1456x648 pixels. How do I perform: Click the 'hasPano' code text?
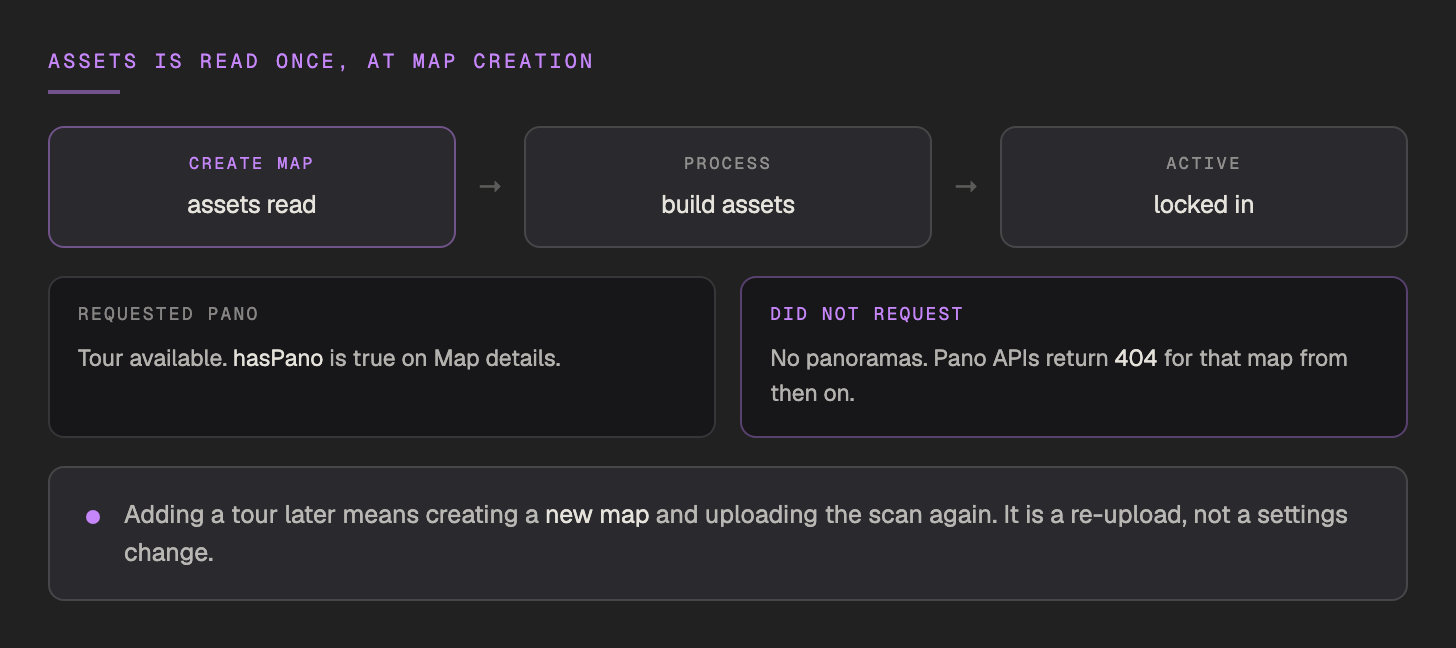click(278, 358)
